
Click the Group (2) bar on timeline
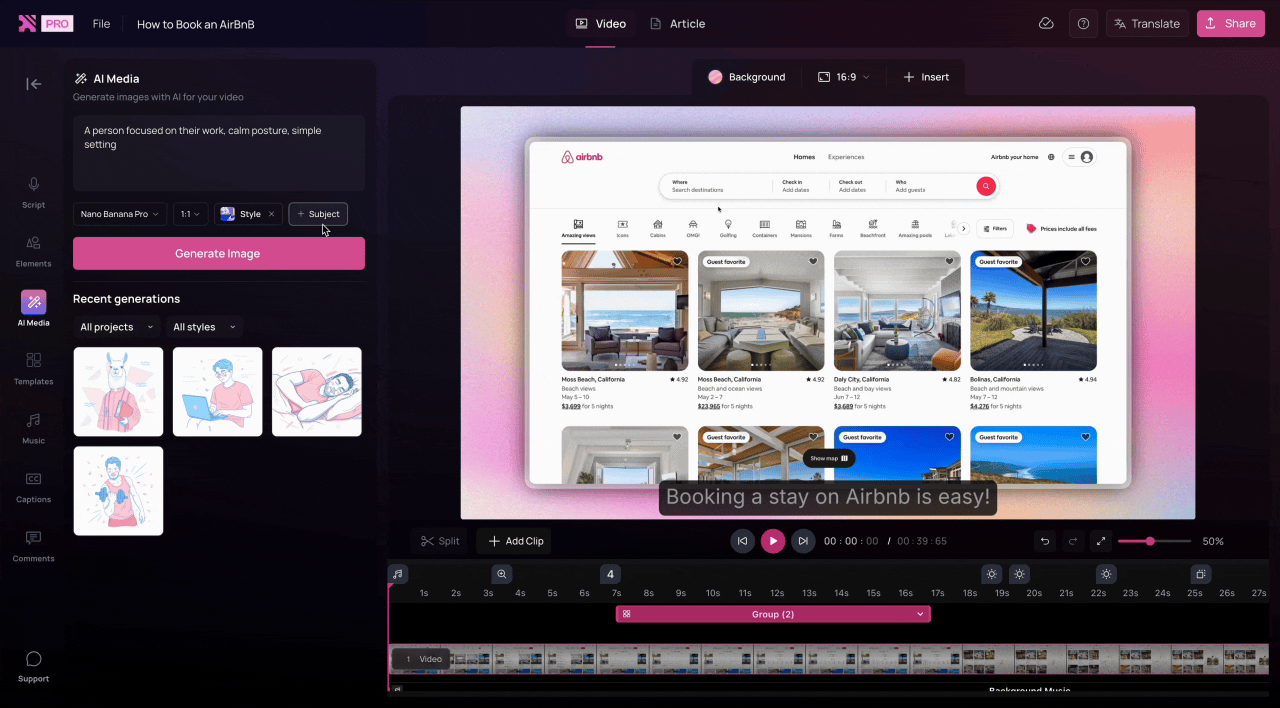[x=773, y=614]
